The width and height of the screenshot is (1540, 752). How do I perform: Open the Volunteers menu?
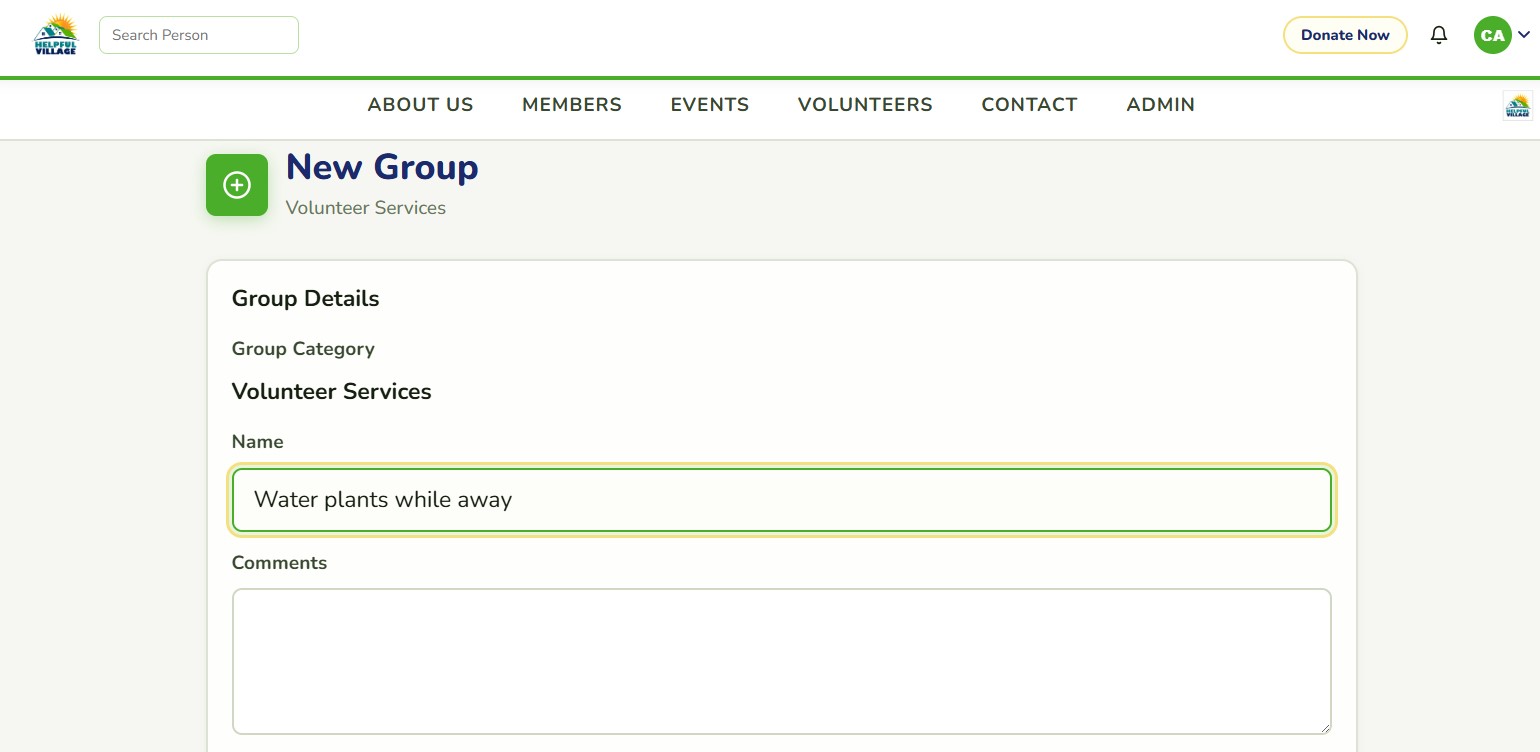click(x=865, y=105)
